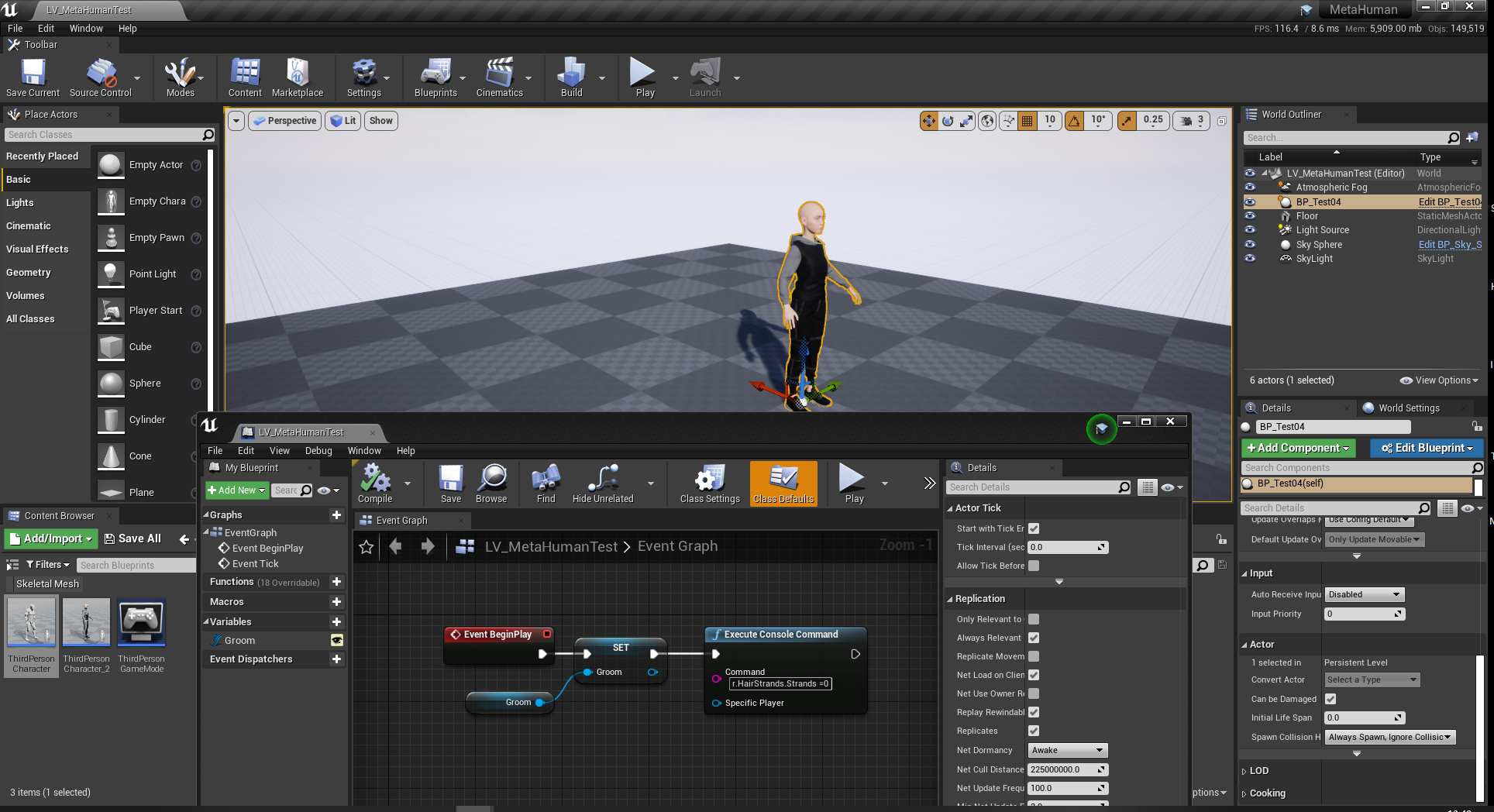The height and width of the screenshot is (812, 1494).
Task: Collapse the Replication section
Action: [950, 599]
